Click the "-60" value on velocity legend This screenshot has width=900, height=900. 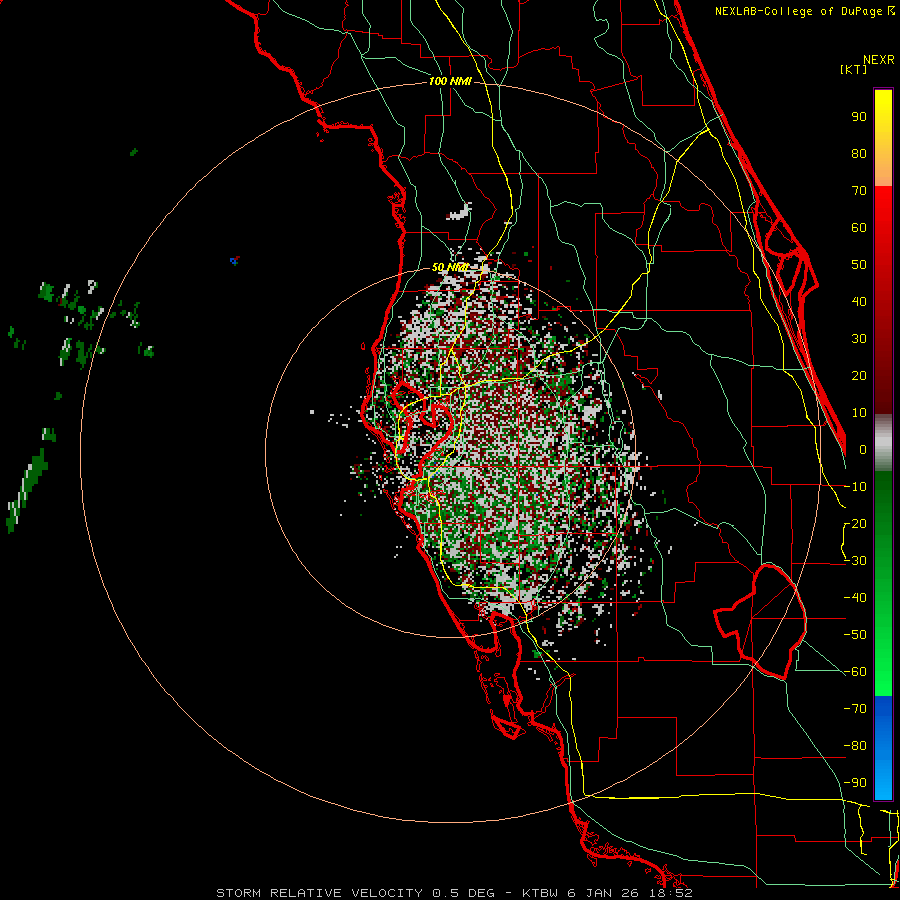pyautogui.click(x=855, y=672)
